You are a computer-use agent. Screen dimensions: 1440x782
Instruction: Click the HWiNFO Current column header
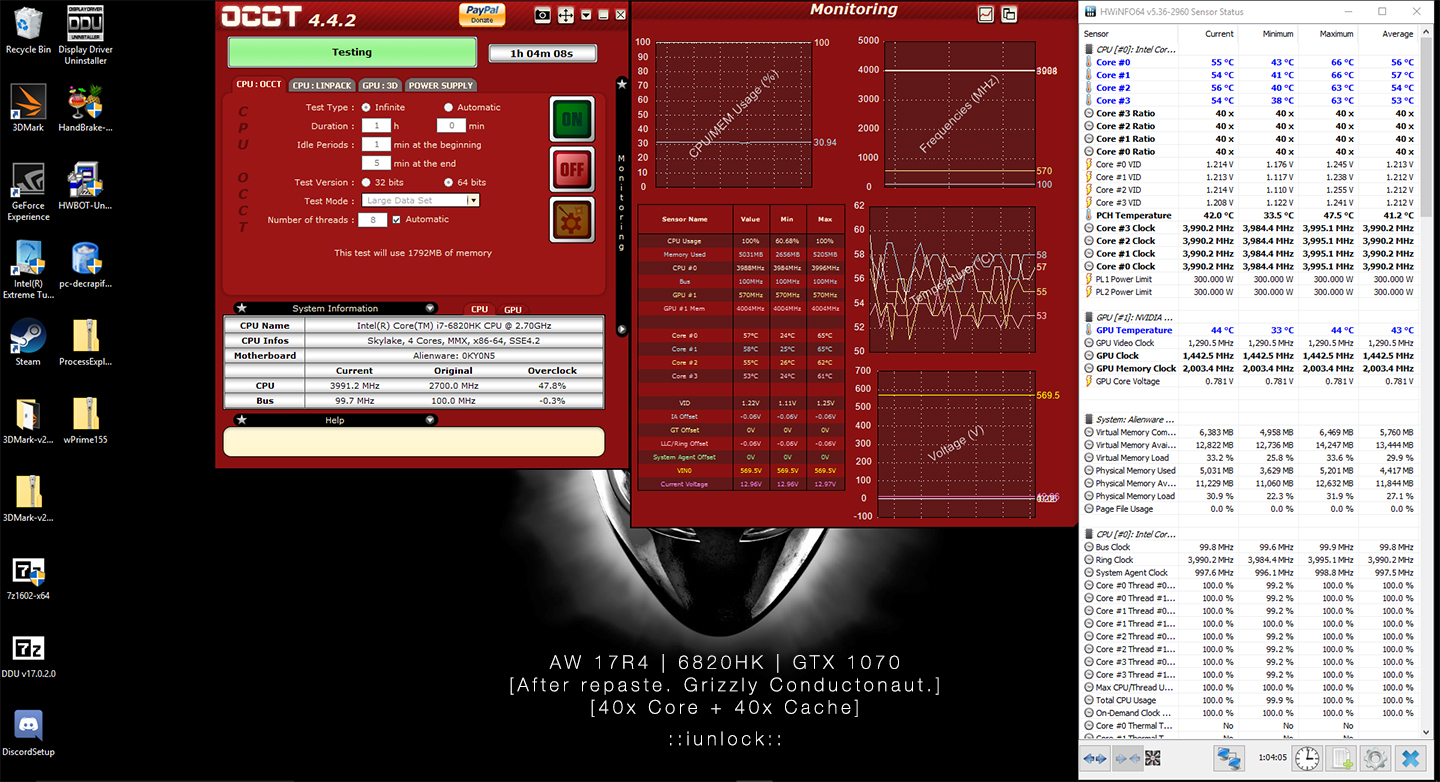(x=1208, y=34)
